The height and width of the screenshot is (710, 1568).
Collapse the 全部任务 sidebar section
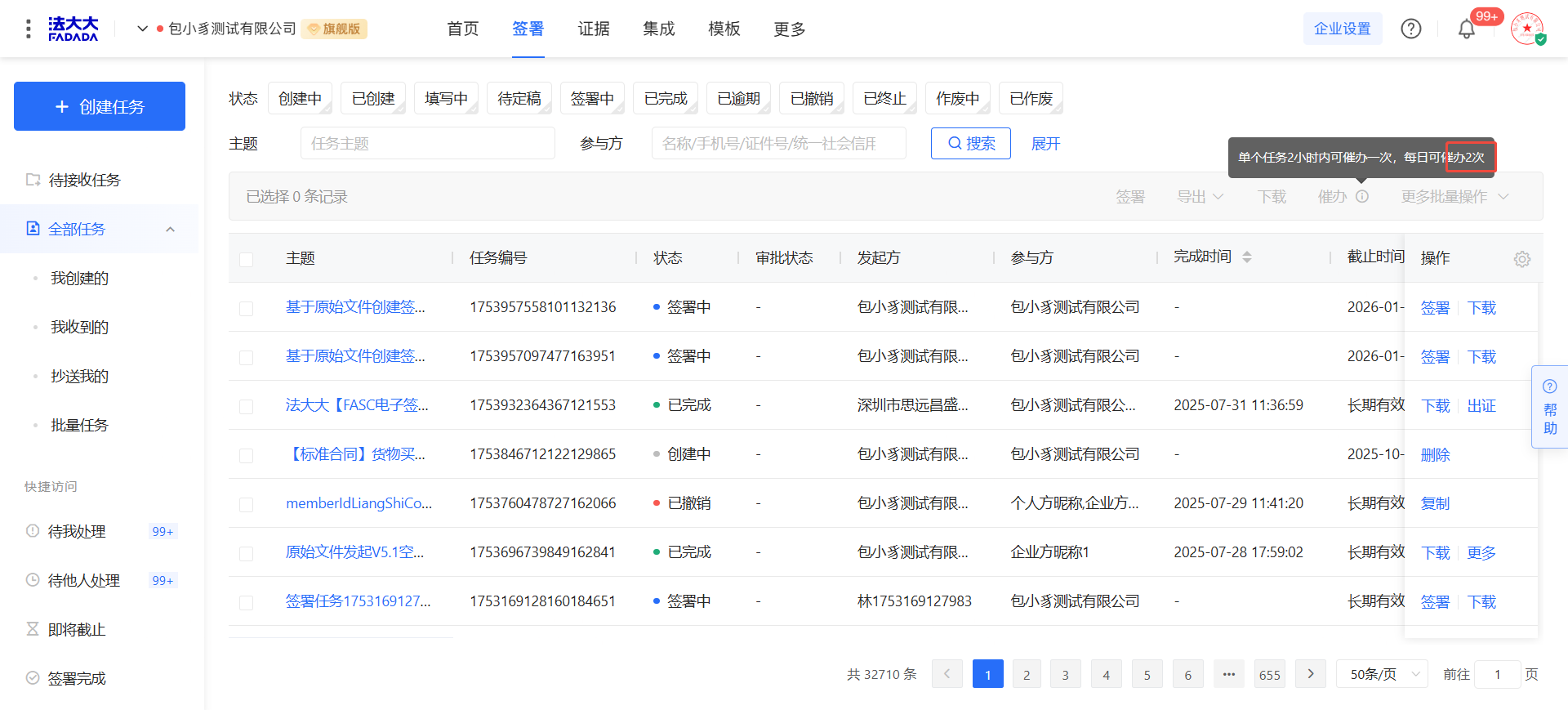(171, 230)
